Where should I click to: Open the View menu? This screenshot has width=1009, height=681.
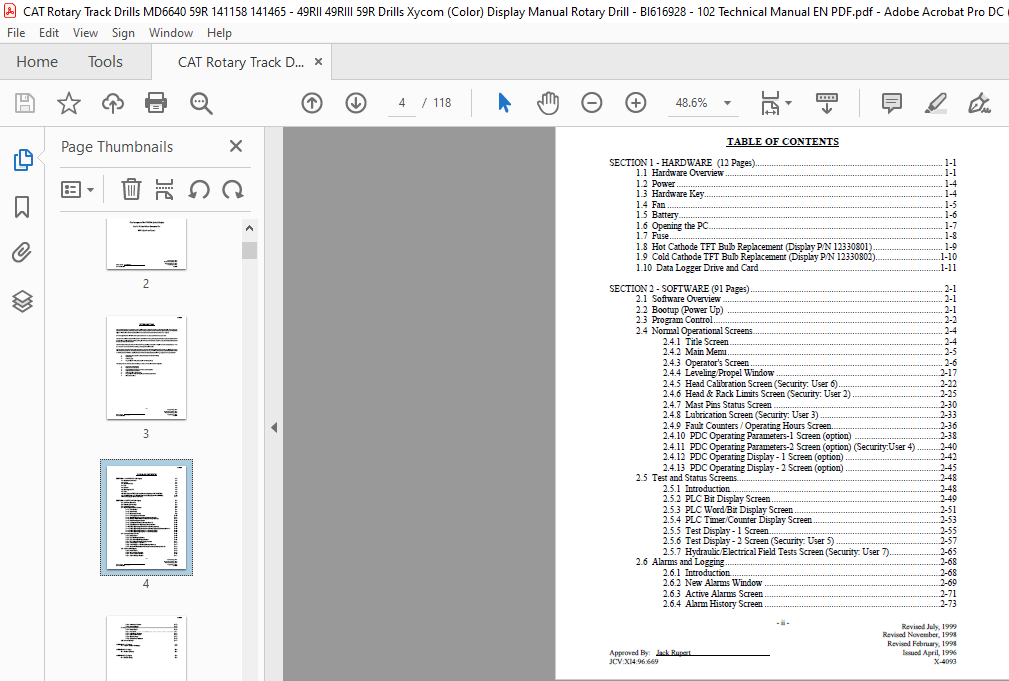click(85, 33)
